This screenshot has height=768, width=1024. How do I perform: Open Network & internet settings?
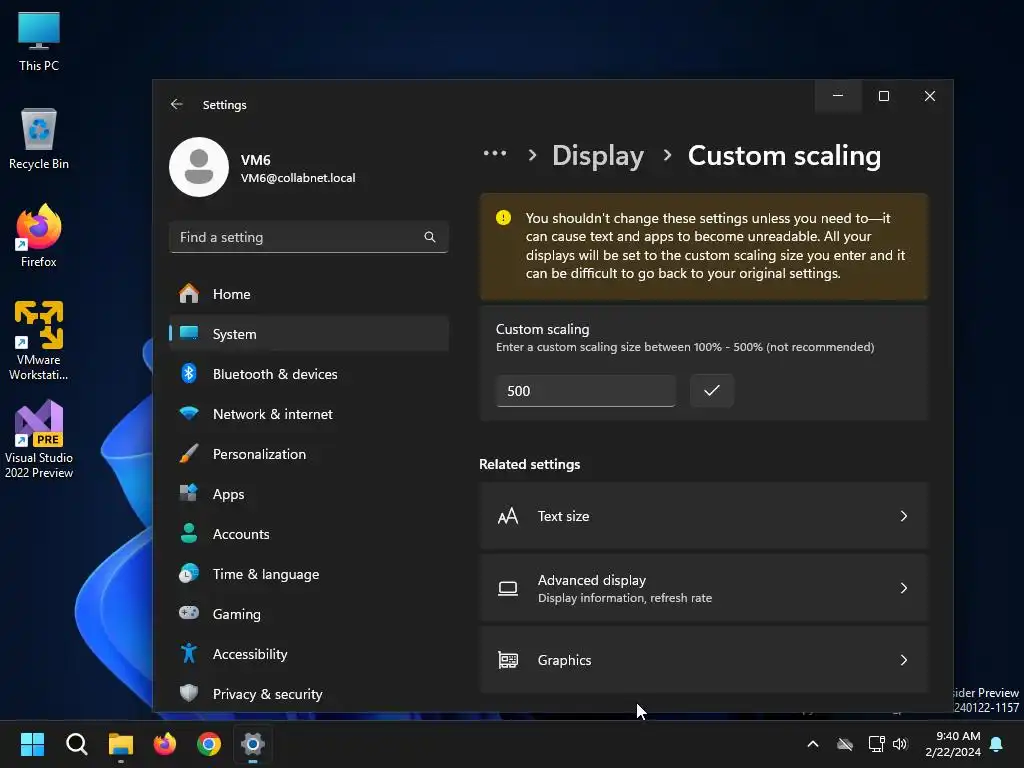(308, 414)
